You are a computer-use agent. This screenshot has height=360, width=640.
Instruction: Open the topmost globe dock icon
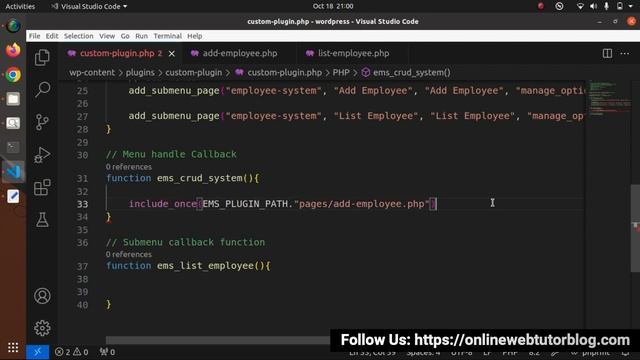(13, 26)
